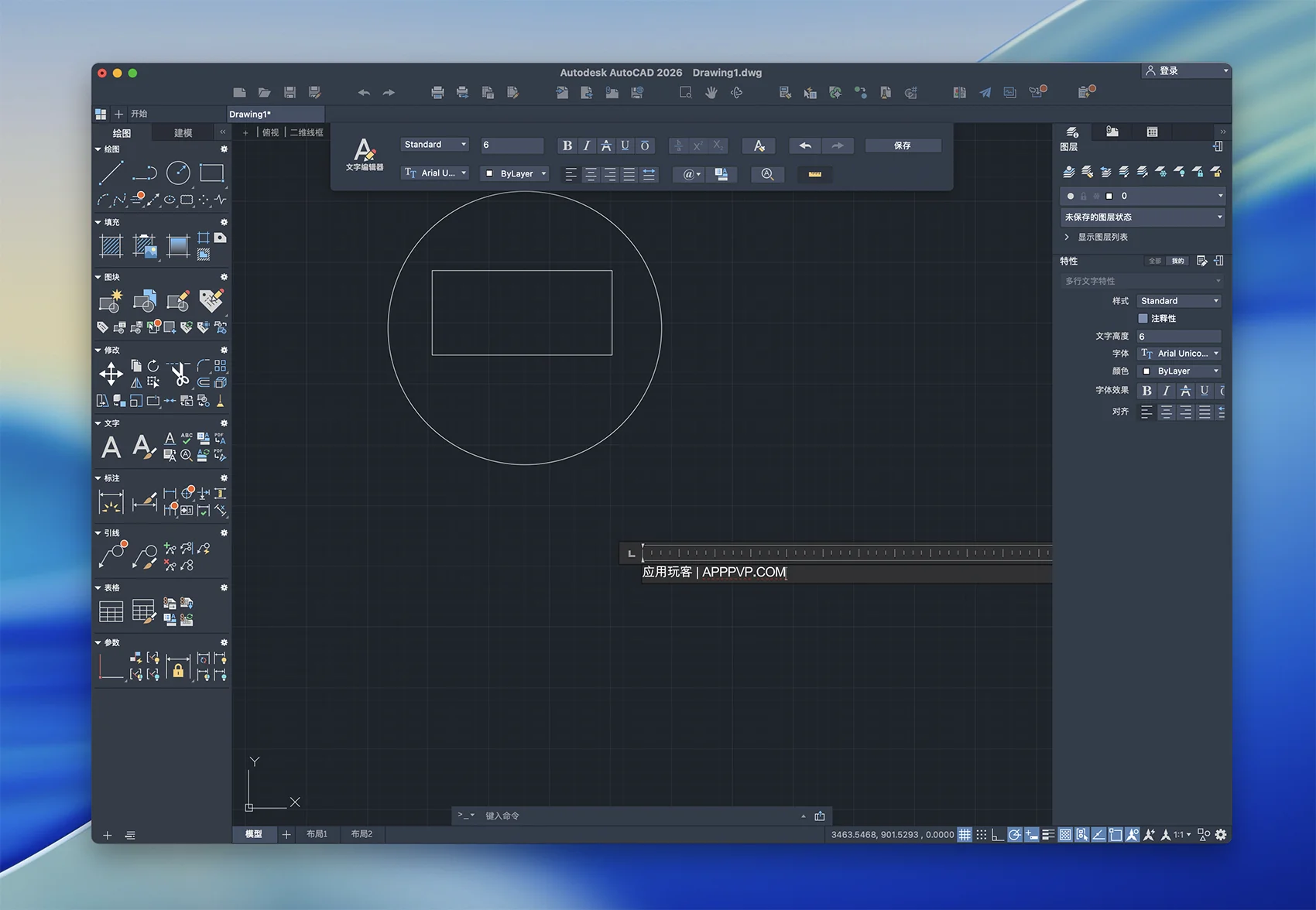The height and width of the screenshot is (910, 1316).
Task: Enable the 注释性 annotative checkbox
Action: point(1143,318)
